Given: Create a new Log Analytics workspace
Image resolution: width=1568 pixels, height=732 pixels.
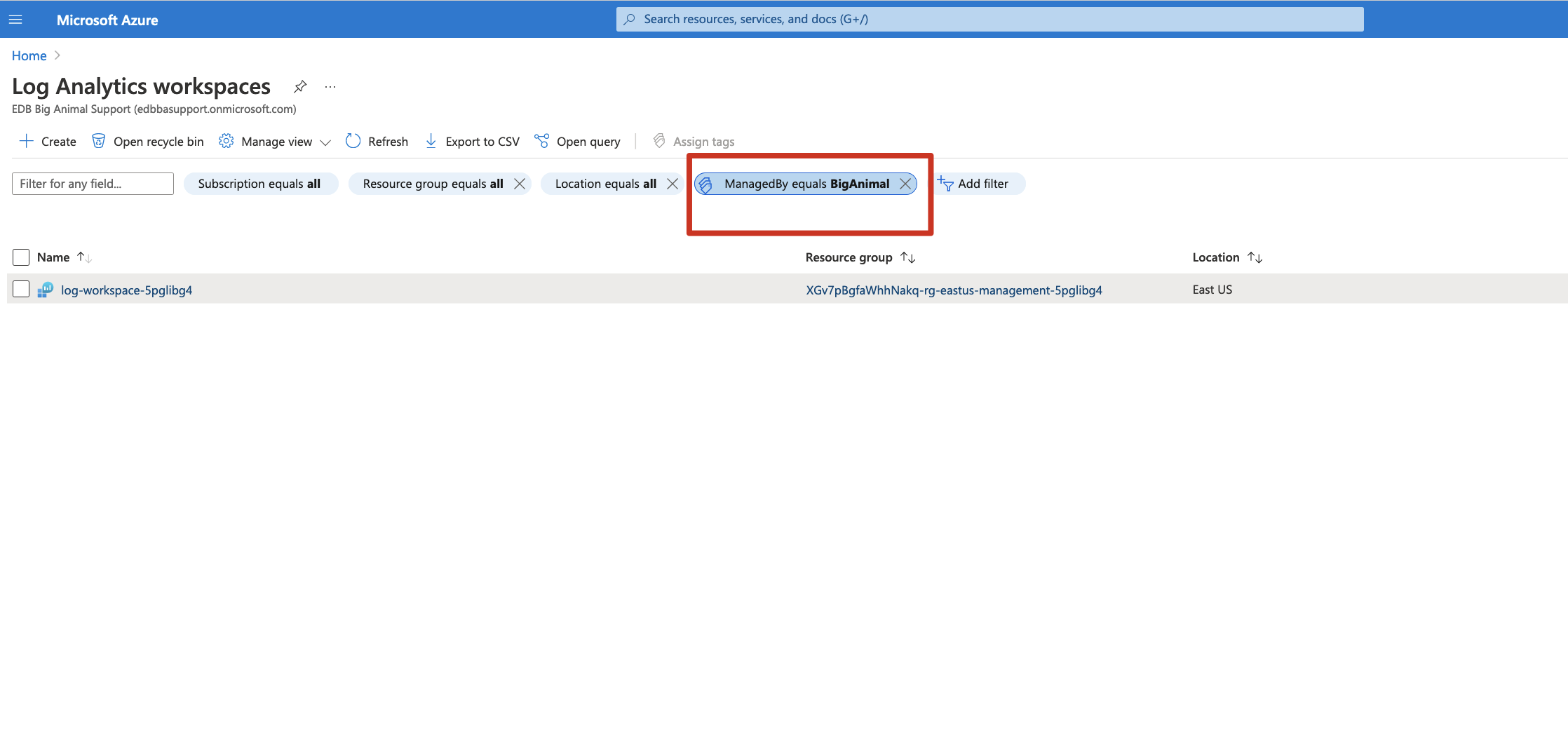Looking at the screenshot, I should click(x=48, y=141).
